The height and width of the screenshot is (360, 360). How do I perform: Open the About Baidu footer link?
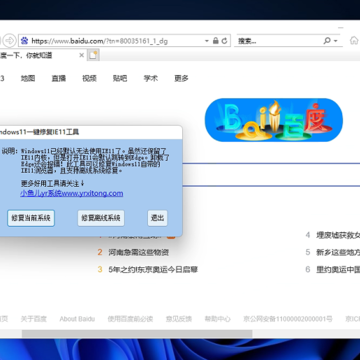(77, 319)
